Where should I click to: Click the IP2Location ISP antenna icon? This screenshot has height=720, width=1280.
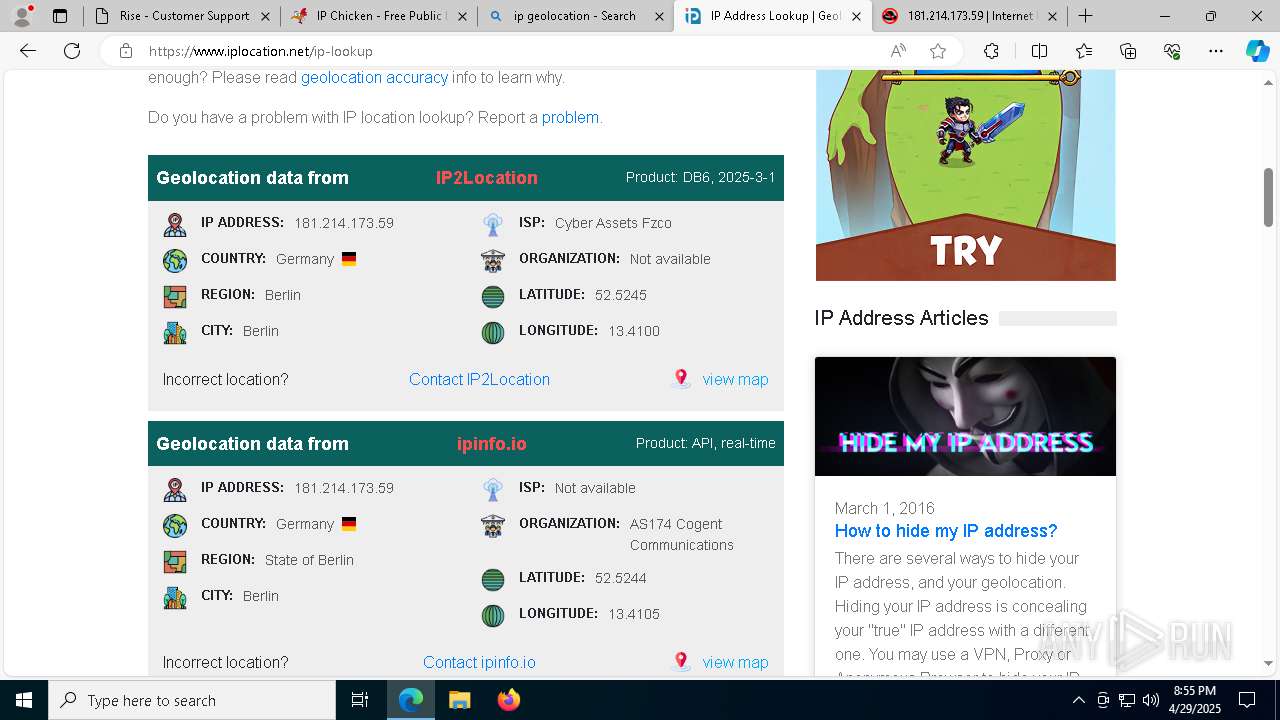pyautogui.click(x=493, y=224)
